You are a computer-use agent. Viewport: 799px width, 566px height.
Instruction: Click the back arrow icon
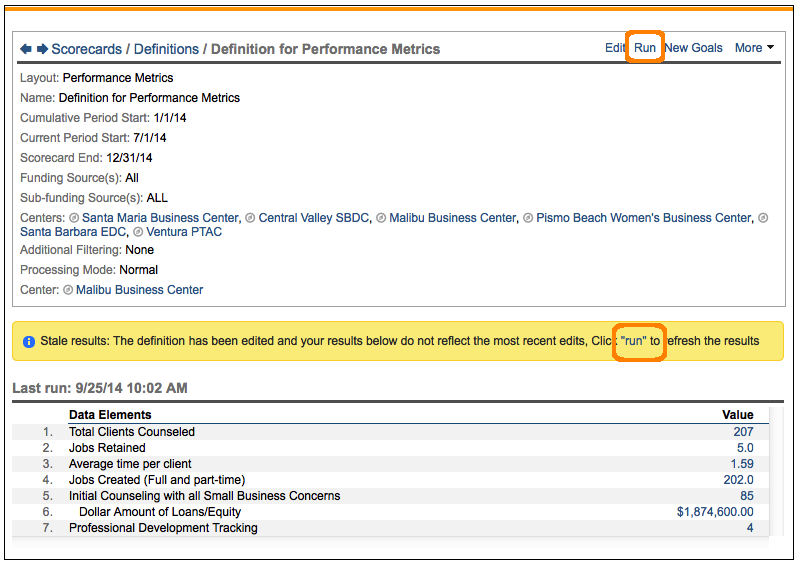(26, 49)
